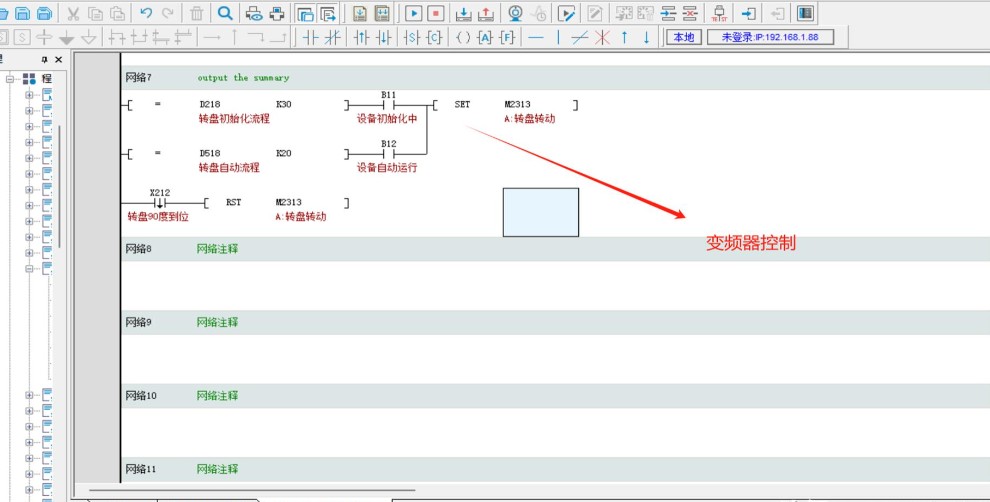
Task: Click the light blue rectangle box
Action: tap(540, 212)
